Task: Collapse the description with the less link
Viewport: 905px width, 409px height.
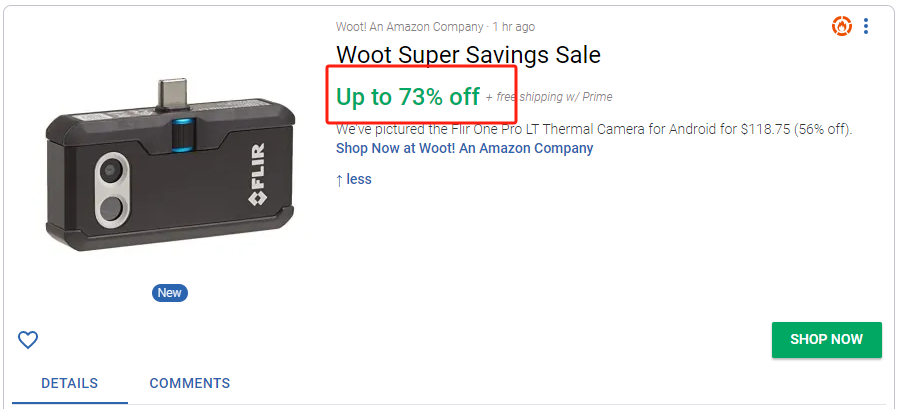Action: pyautogui.click(x=359, y=180)
